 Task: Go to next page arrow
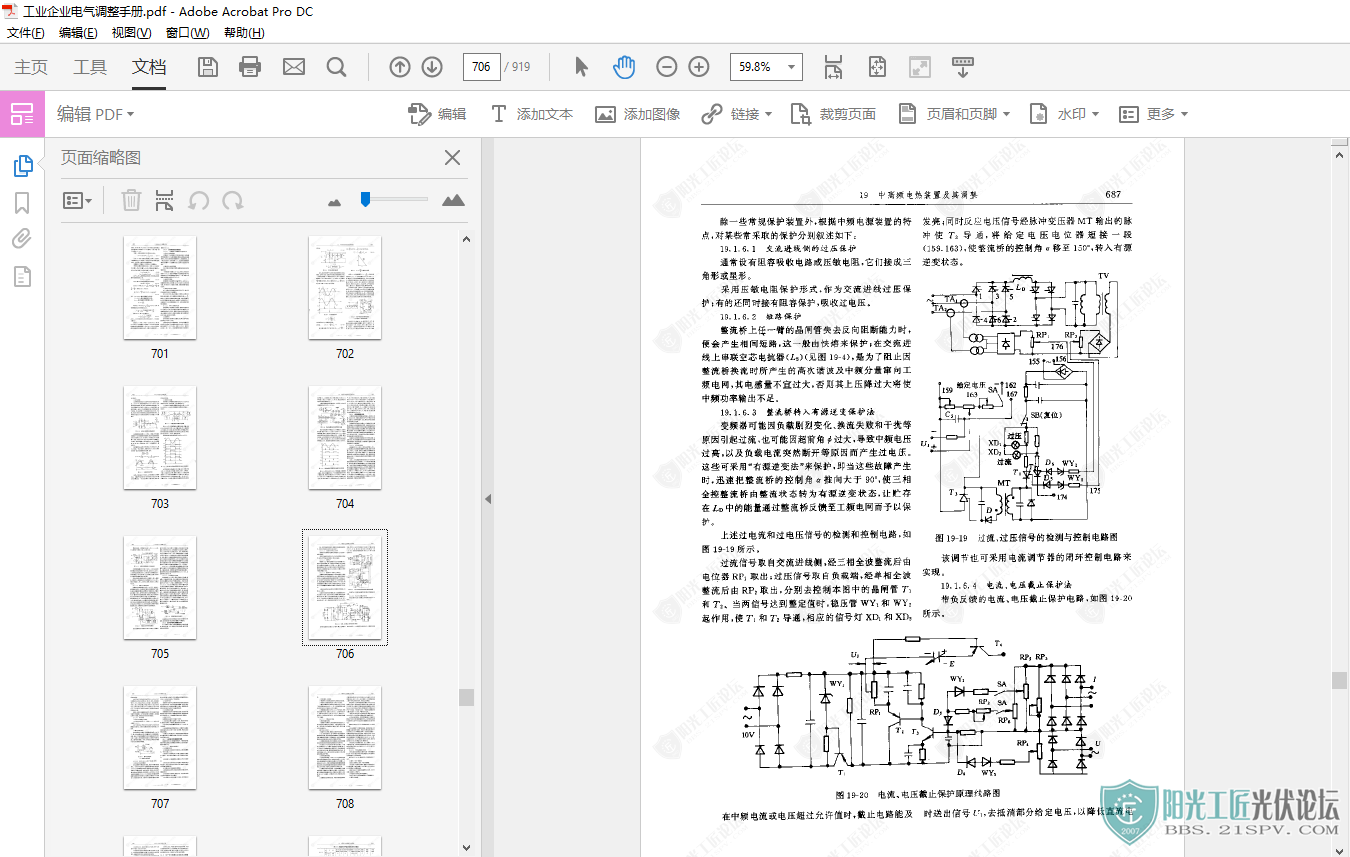coord(432,67)
